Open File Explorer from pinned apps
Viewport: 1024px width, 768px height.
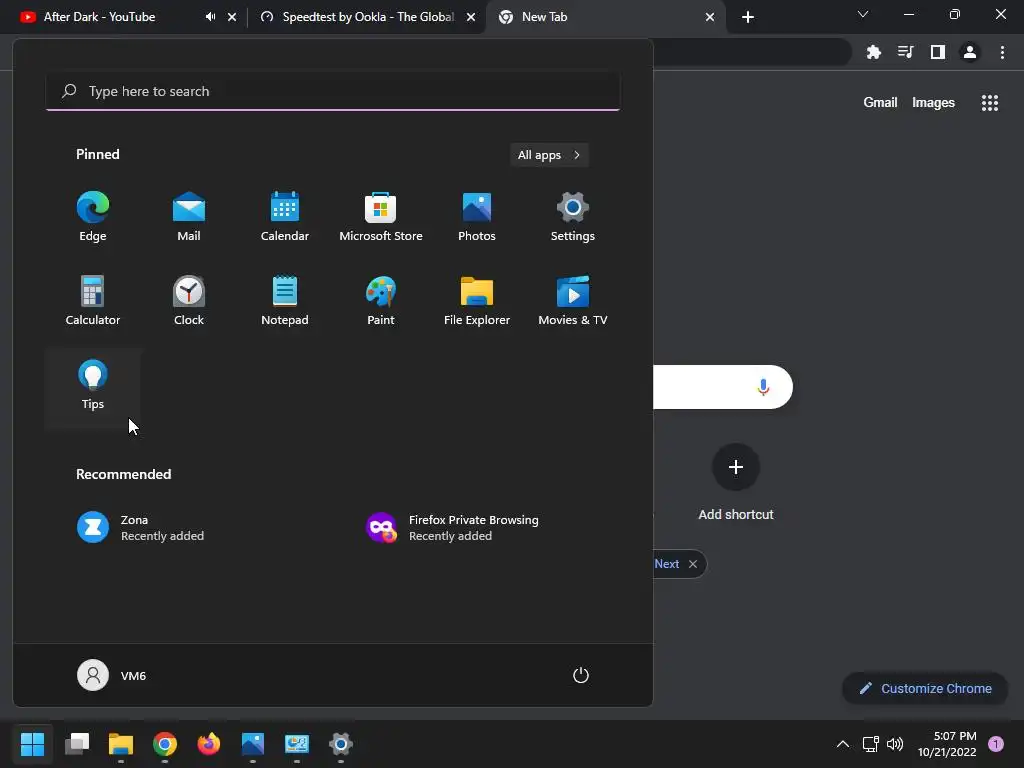point(477,300)
